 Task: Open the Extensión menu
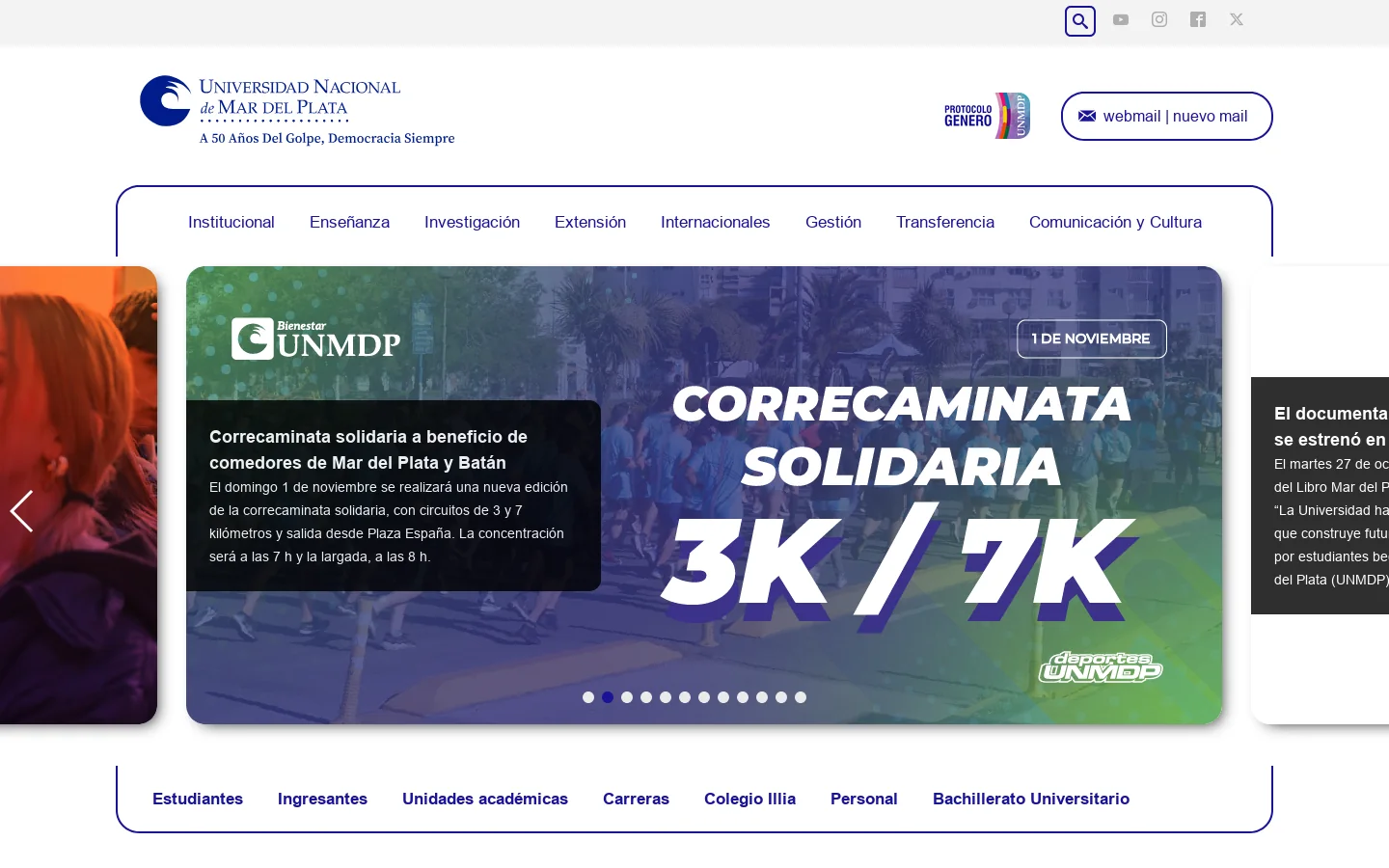click(x=590, y=222)
